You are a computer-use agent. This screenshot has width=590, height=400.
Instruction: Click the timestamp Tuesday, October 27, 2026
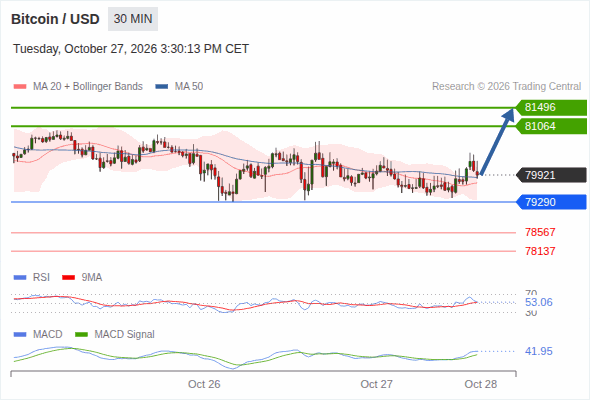click(x=131, y=49)
